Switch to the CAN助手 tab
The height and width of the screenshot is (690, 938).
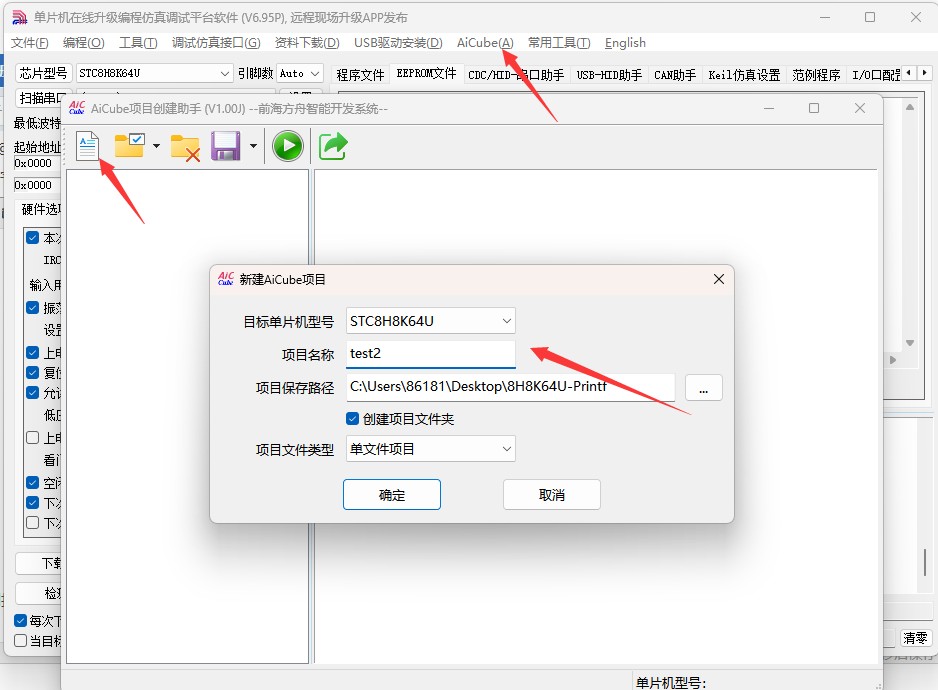(x=675, y=74)
